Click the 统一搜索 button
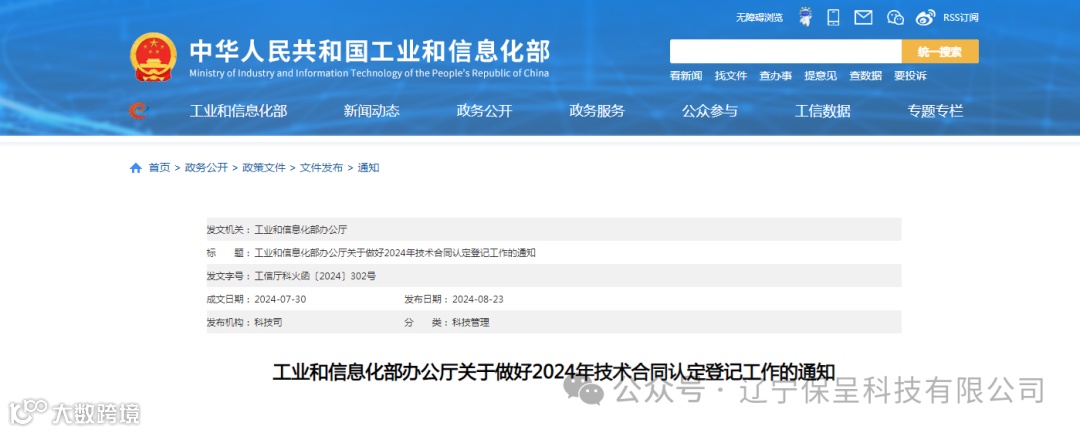This screenshot has height=433, width=1080. pos(940,52)
